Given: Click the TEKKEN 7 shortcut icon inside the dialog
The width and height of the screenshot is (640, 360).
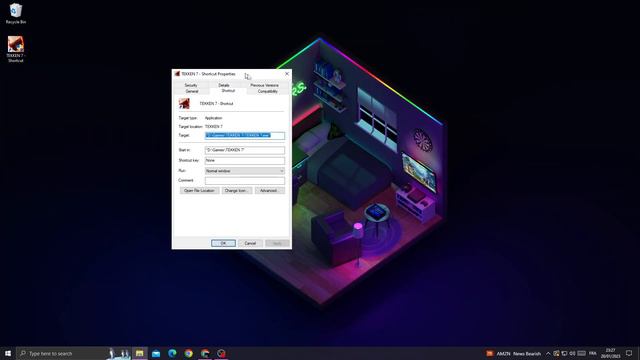Looking at the screenshot, I should 184,103.
